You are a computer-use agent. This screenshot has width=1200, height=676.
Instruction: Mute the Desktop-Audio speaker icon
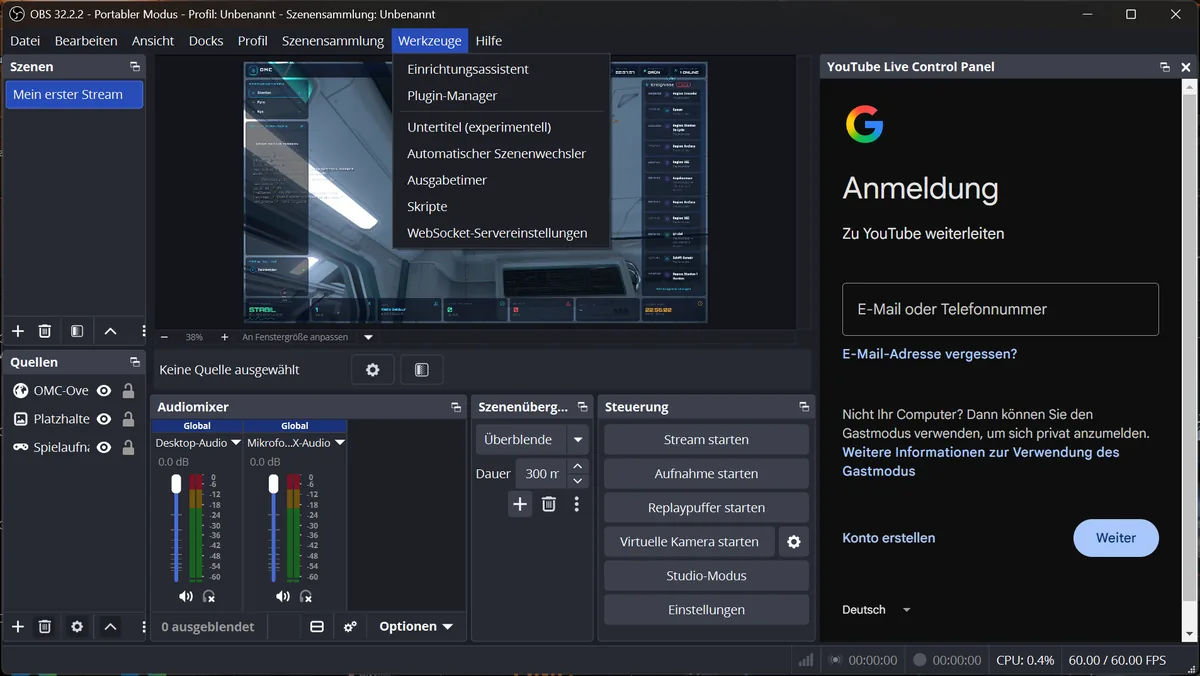(x=185, y=597)
